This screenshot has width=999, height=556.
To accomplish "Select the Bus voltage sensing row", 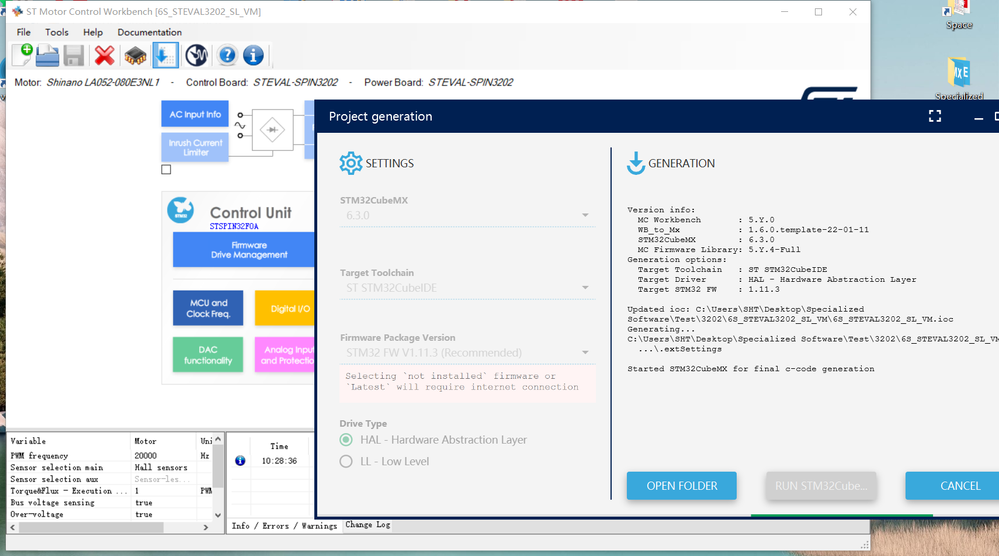I will [x=110, y=503].
